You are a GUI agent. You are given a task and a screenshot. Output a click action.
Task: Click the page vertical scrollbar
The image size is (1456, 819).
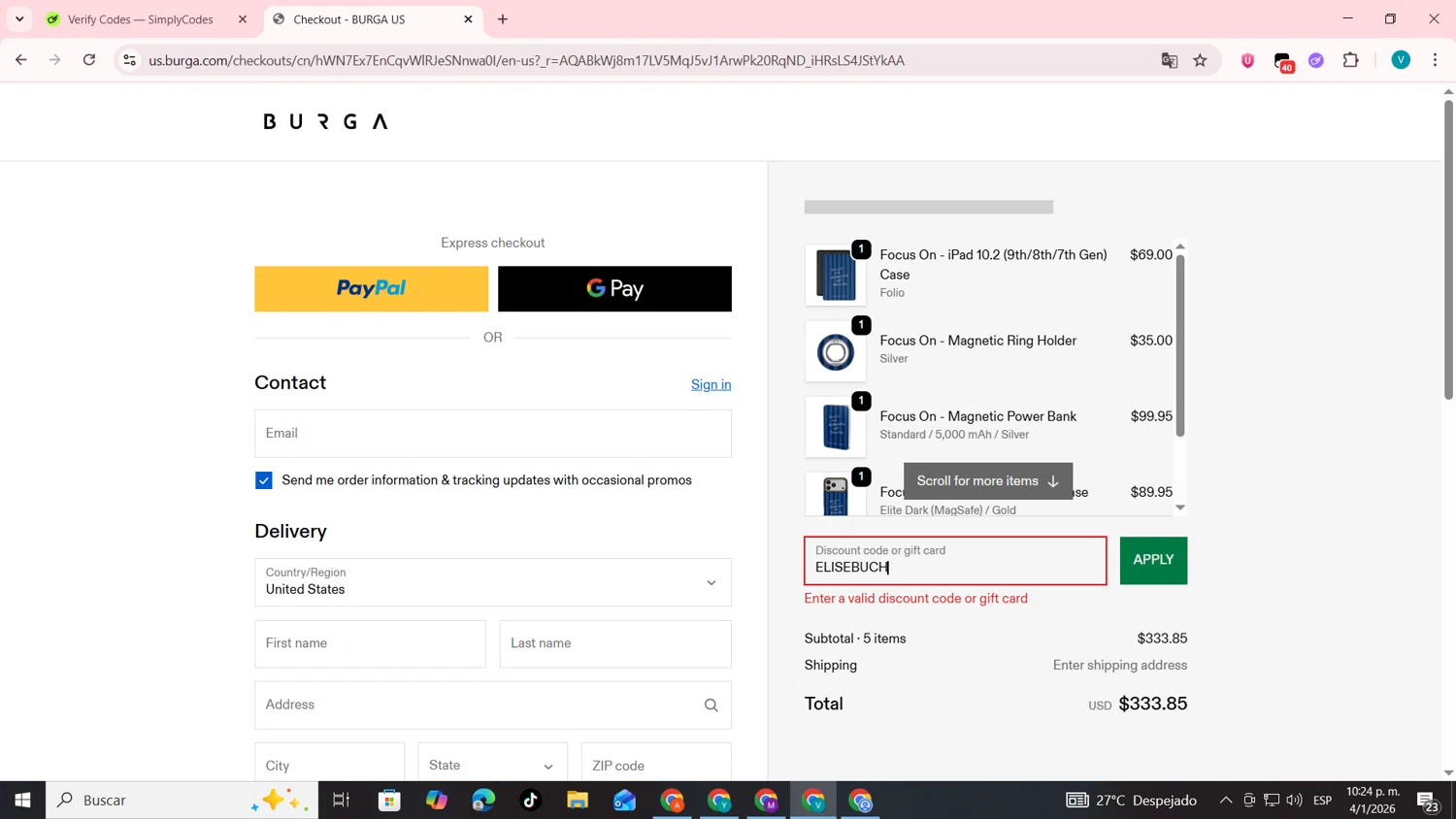click(1448, 249)
